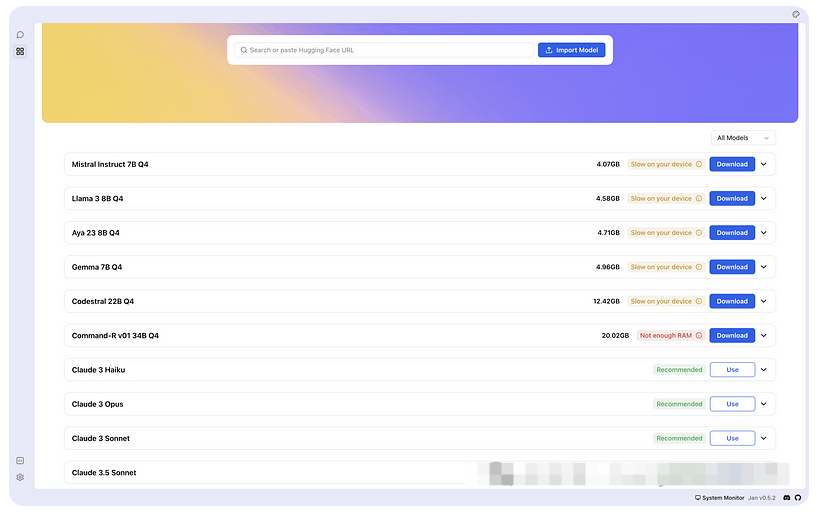Image resolution: width=825 pixels, height=516 pixels.
Task: Click the Claude 3 Opus model name
Action: 97,404
